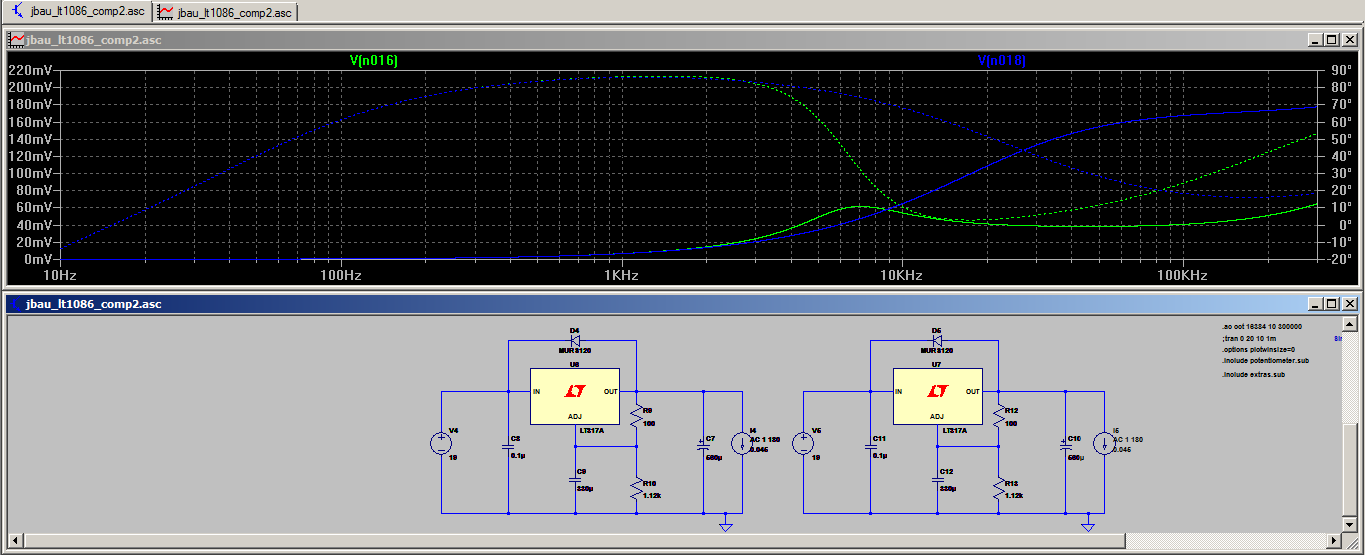Select capacitor C8 symbol

coord(509,446)
